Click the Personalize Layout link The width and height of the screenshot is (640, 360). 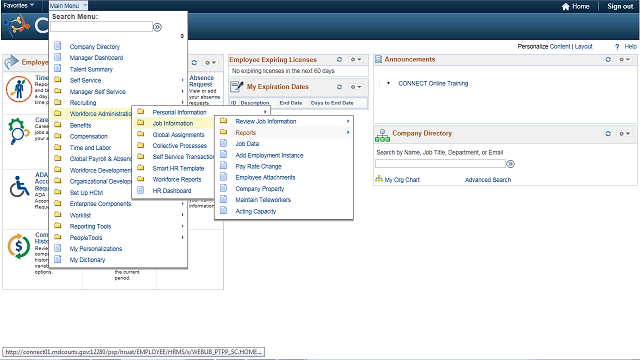pos(583,47)
